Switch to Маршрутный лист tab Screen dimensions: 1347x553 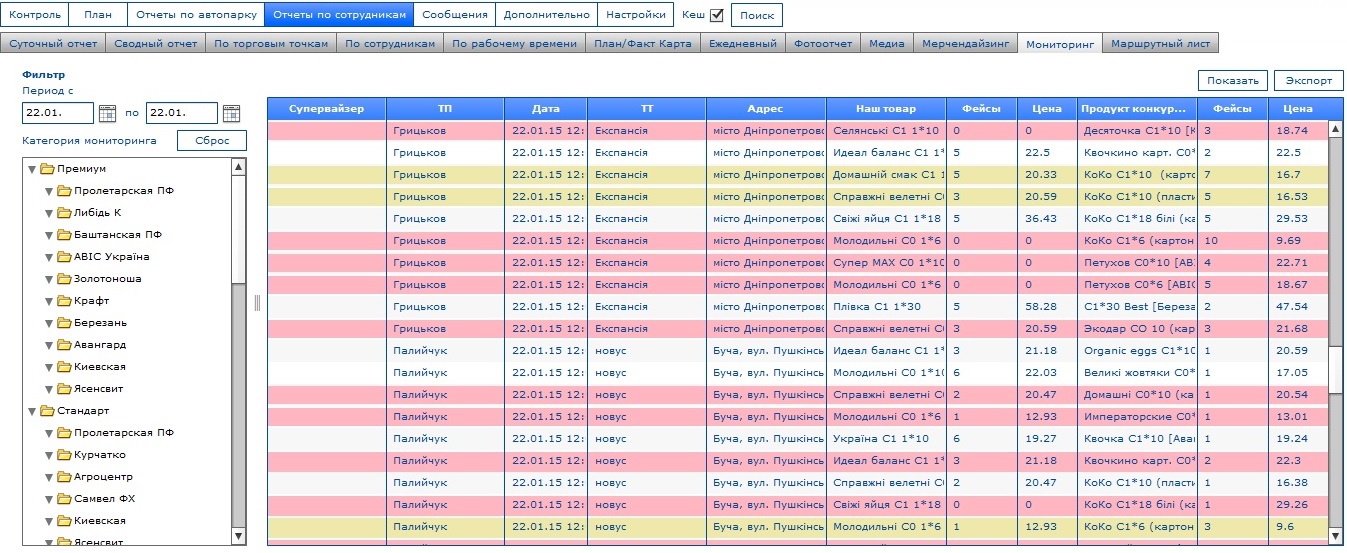[x=1160, y=44]
